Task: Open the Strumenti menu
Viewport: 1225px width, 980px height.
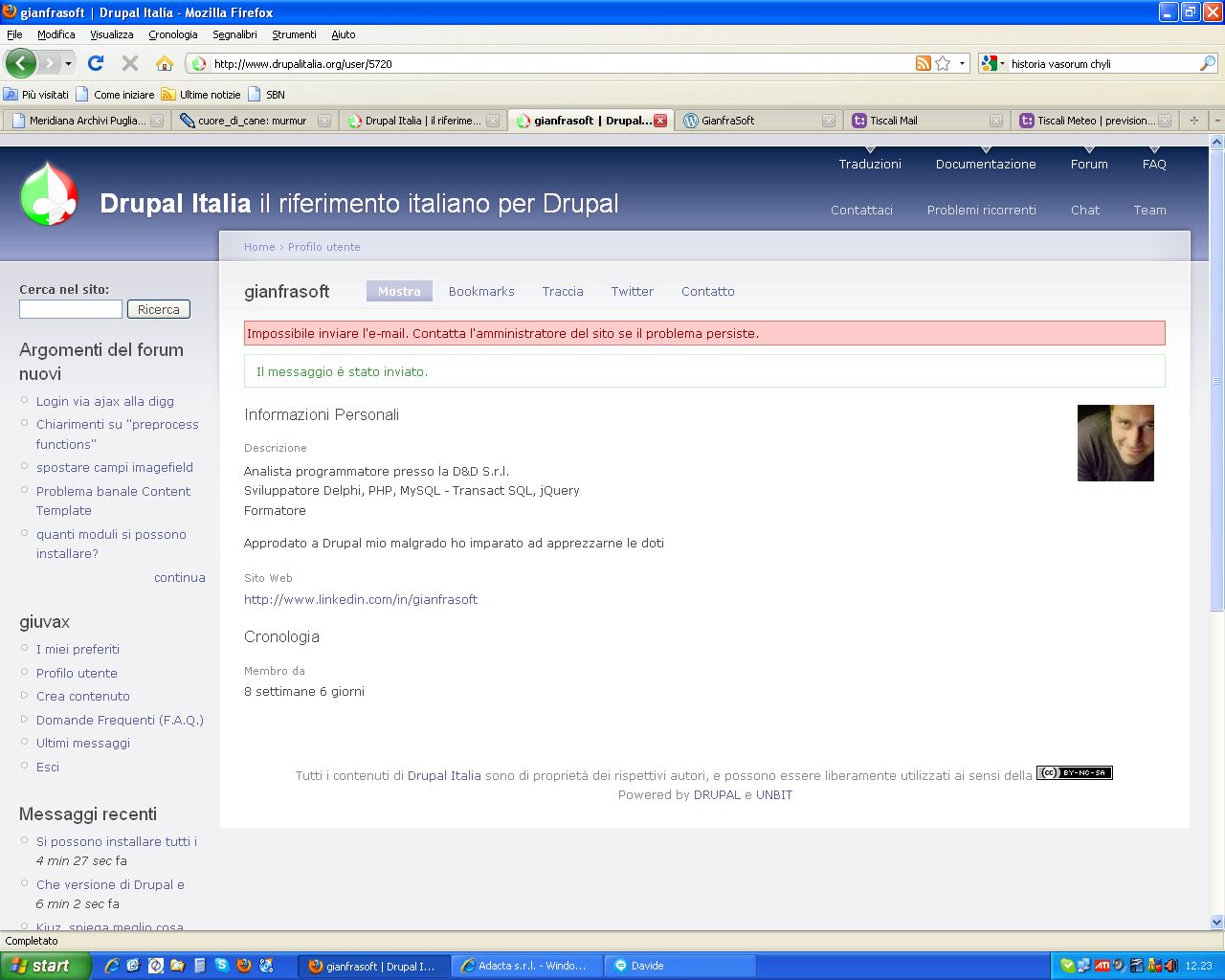Action: click(x=294, y=34)
